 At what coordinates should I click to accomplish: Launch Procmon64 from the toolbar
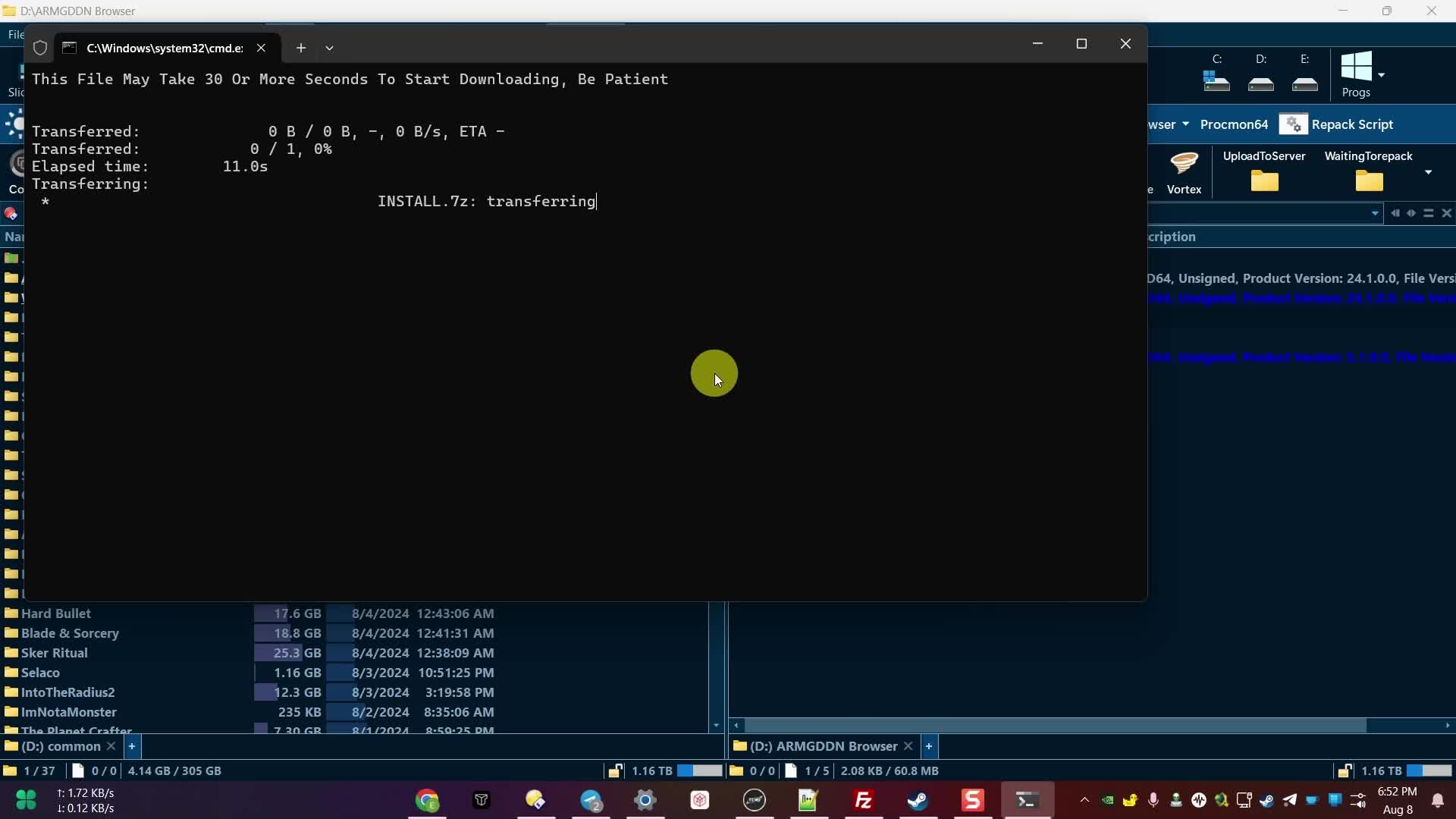coord(1234,124)
